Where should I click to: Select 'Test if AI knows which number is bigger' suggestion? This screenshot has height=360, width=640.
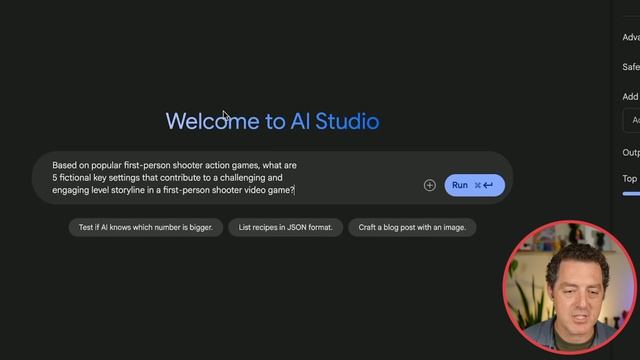[x=146, y=227]
